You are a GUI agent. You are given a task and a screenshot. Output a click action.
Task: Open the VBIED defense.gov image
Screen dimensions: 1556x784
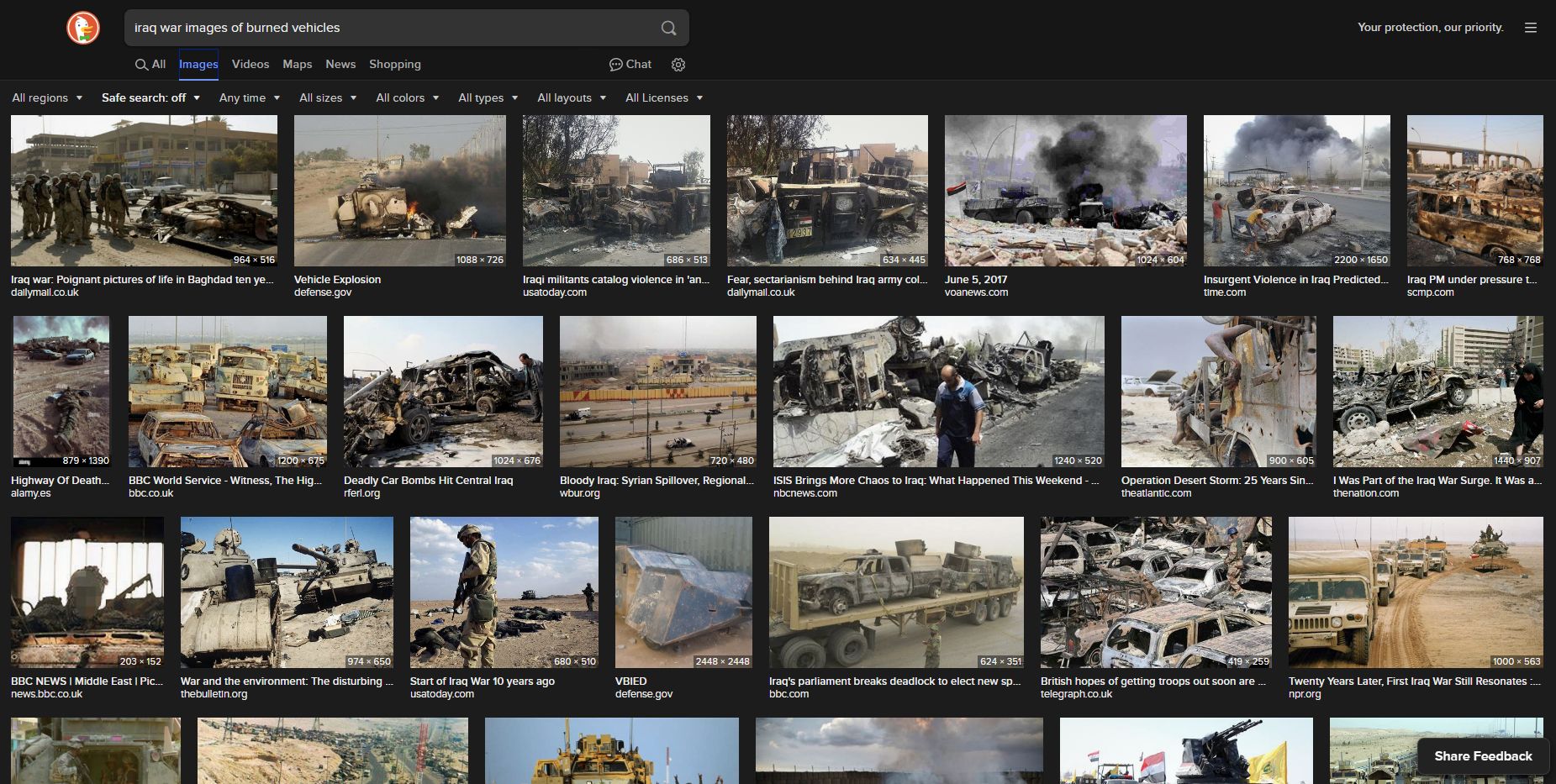[x=683, y=592]
